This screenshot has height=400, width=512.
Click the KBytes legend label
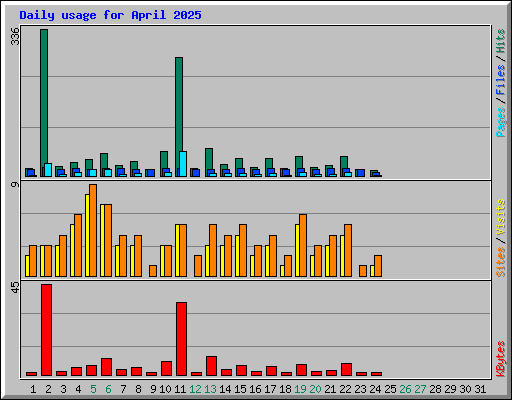(500, 359)
